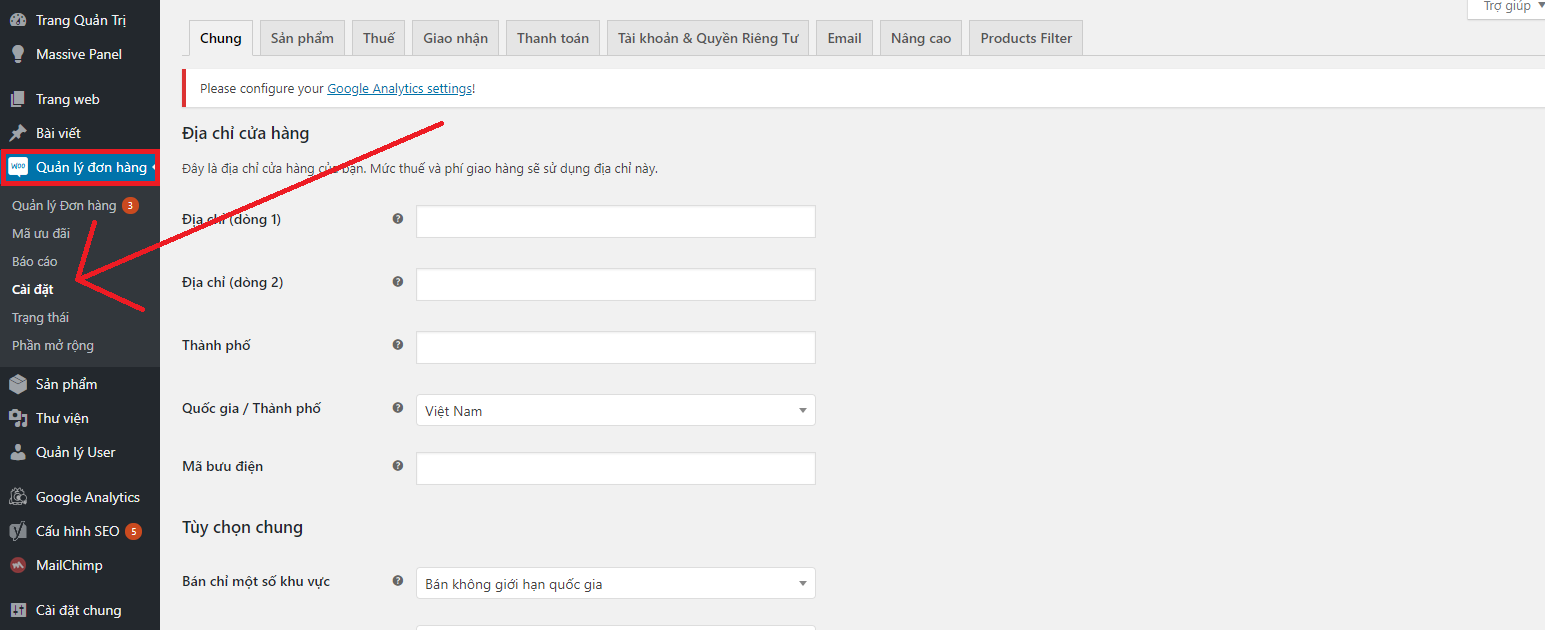Screen dimensions: 1545x630
Task: Open Quản lý User person icon
Action: (18, 452)
